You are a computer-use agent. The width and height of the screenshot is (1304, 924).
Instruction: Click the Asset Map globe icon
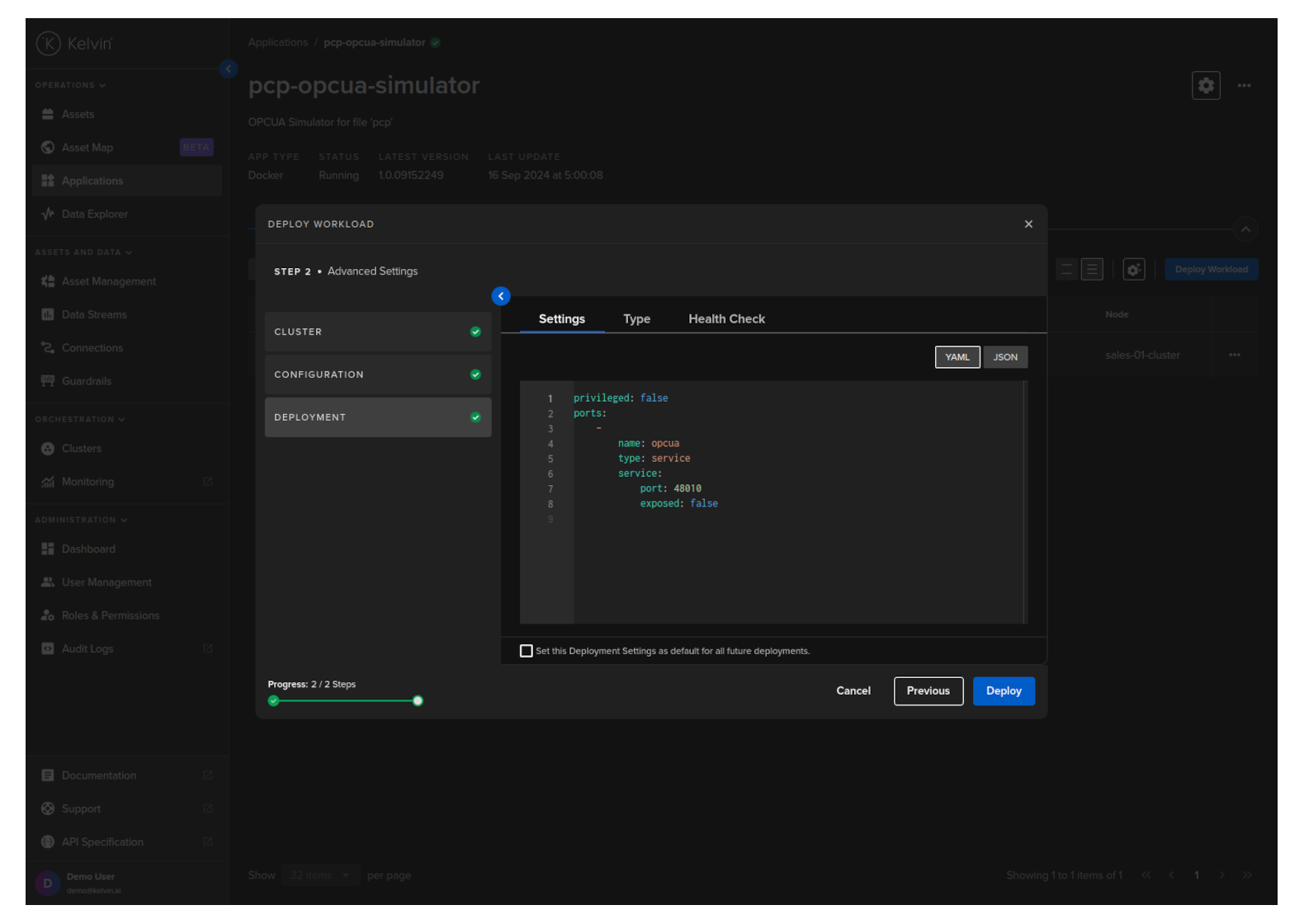[48, 148]
